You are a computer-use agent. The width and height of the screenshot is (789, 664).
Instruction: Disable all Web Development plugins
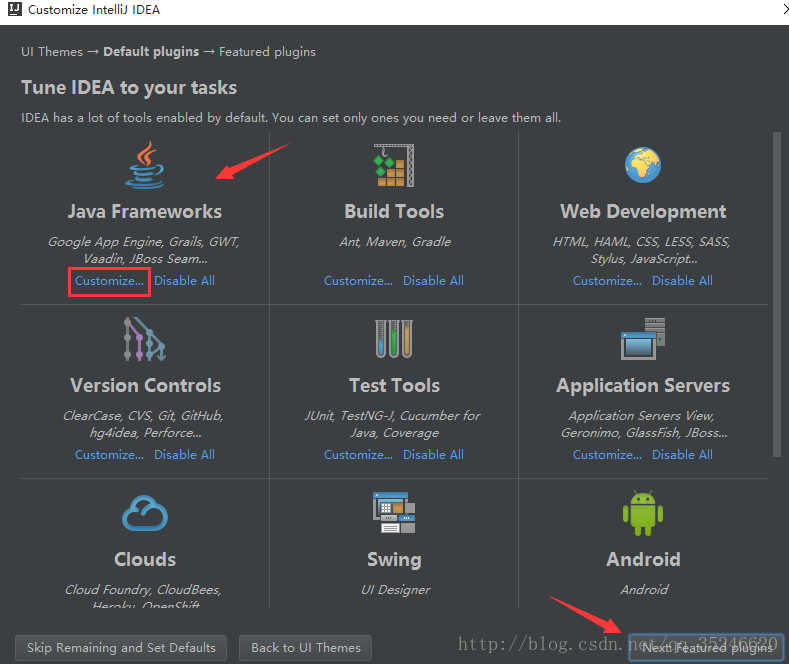point(682,281)
